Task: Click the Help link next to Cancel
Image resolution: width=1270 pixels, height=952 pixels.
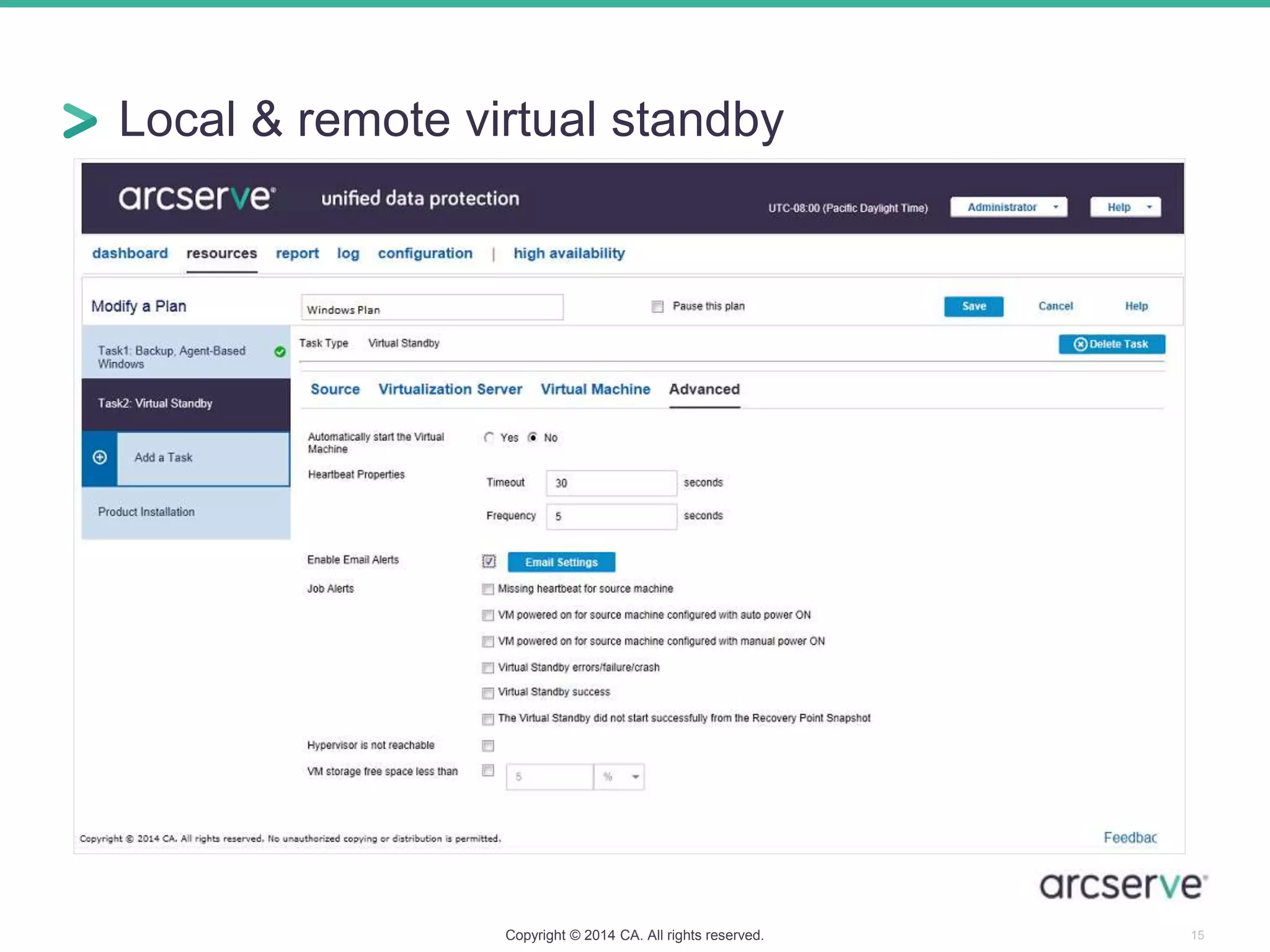Action: point(1136,306)
